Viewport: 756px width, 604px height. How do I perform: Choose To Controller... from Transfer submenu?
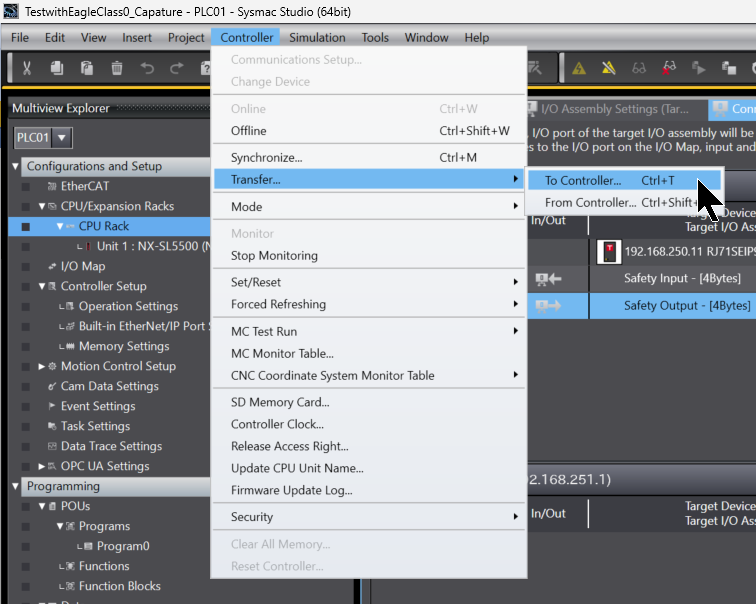pos(624,181)
